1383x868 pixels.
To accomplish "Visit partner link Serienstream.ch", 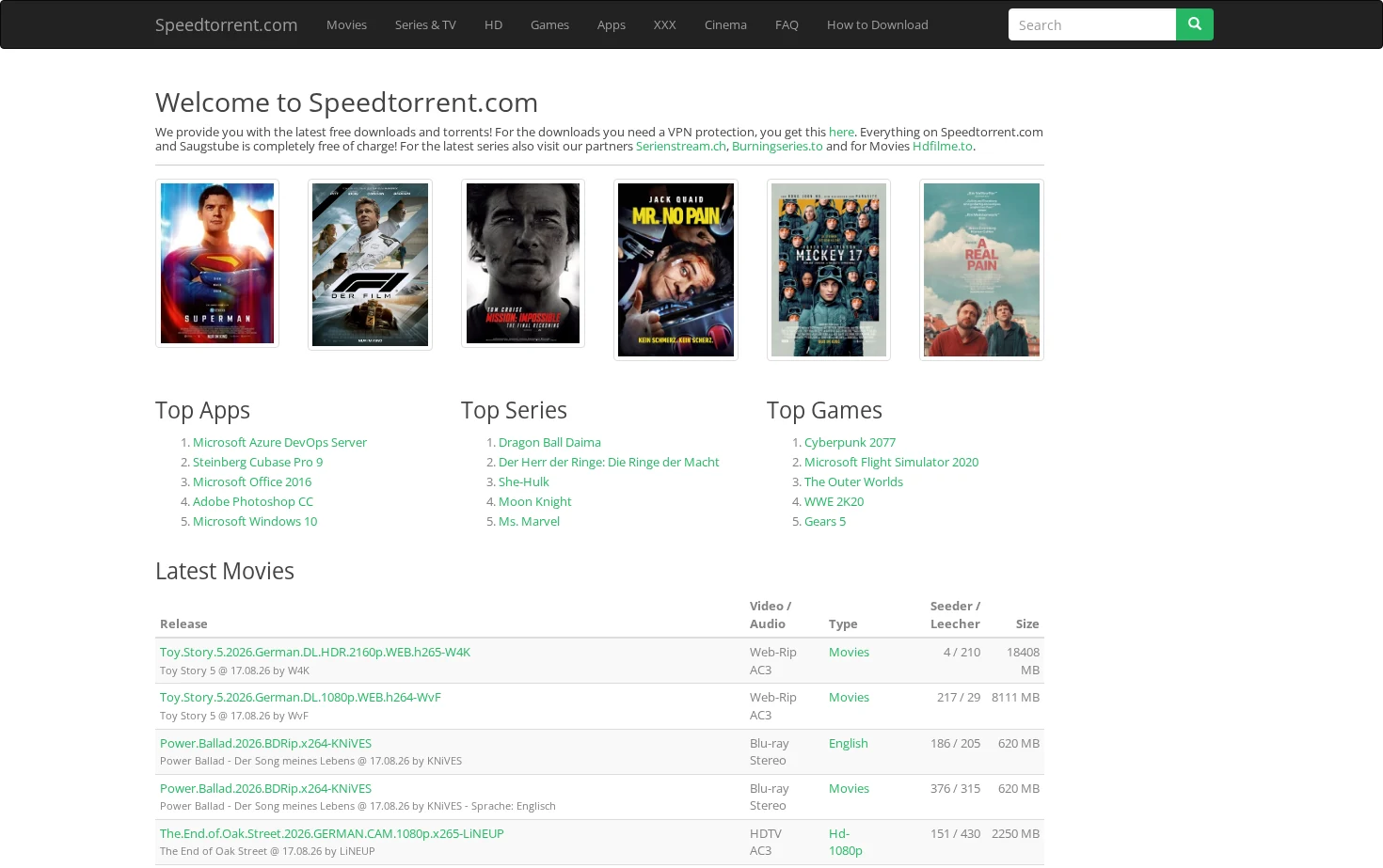I will tap(681, 147).
